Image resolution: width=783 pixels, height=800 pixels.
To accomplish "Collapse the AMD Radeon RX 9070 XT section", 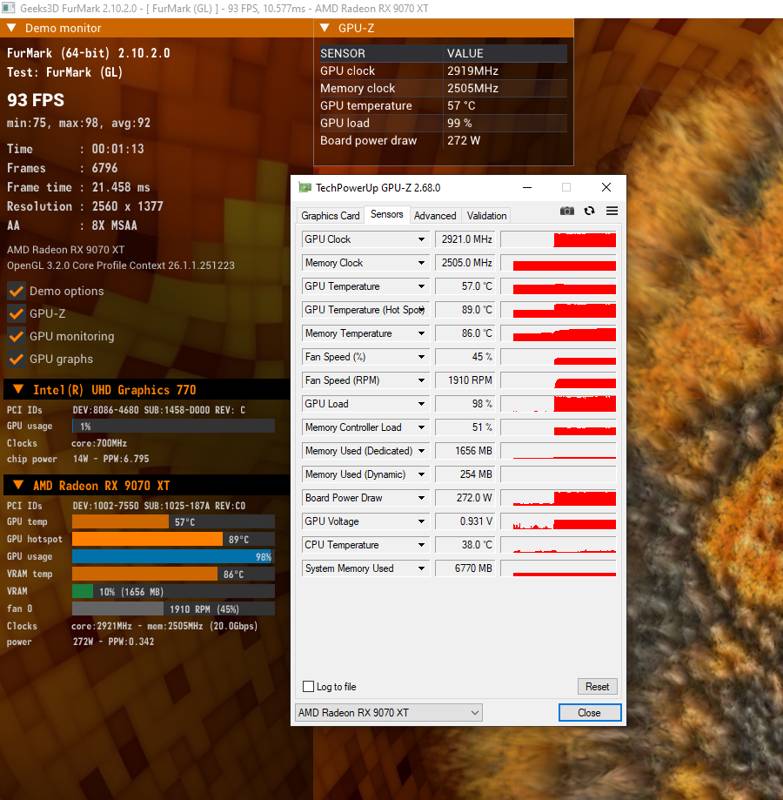I will pyautogui.click(x=18, y=485).
